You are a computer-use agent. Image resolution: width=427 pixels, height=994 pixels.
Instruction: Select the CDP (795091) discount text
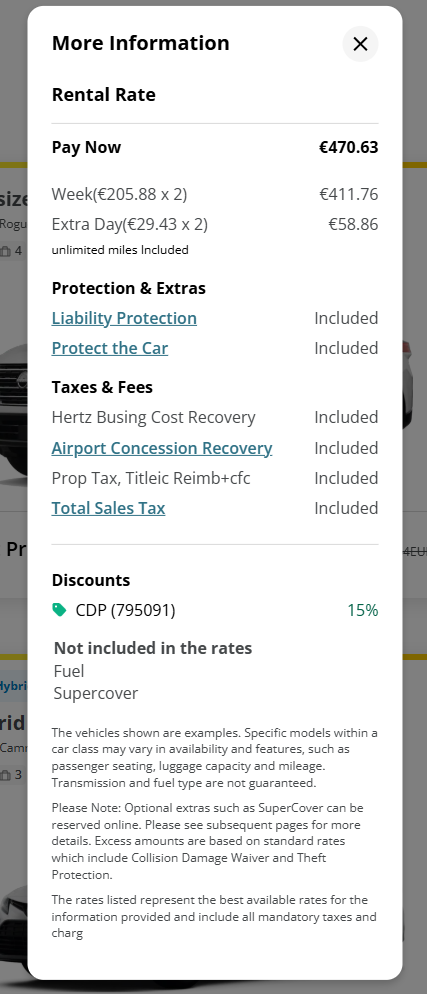125,610
